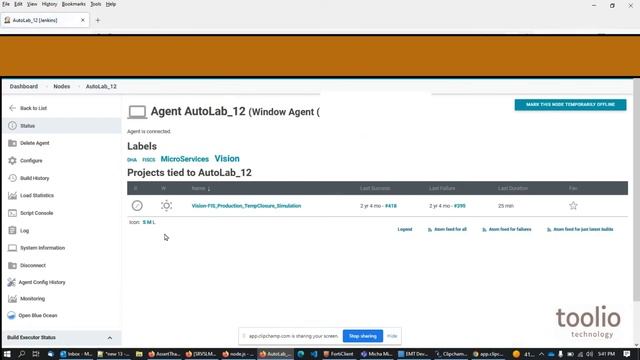This screenshot has width=640, height=360.
Task: Open Atom feed for failures
Action: pyautogui.click(x=507, y=229)
